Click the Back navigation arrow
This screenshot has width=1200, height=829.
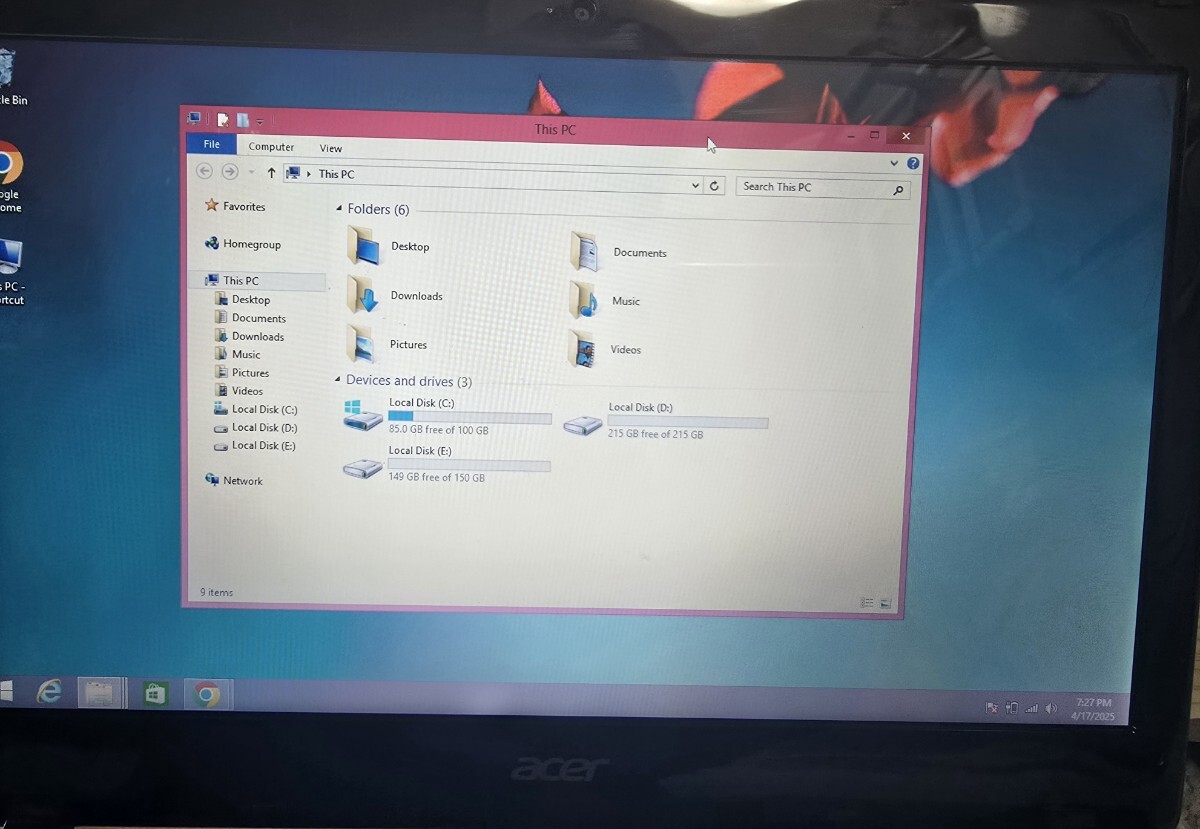pos(205,172)
